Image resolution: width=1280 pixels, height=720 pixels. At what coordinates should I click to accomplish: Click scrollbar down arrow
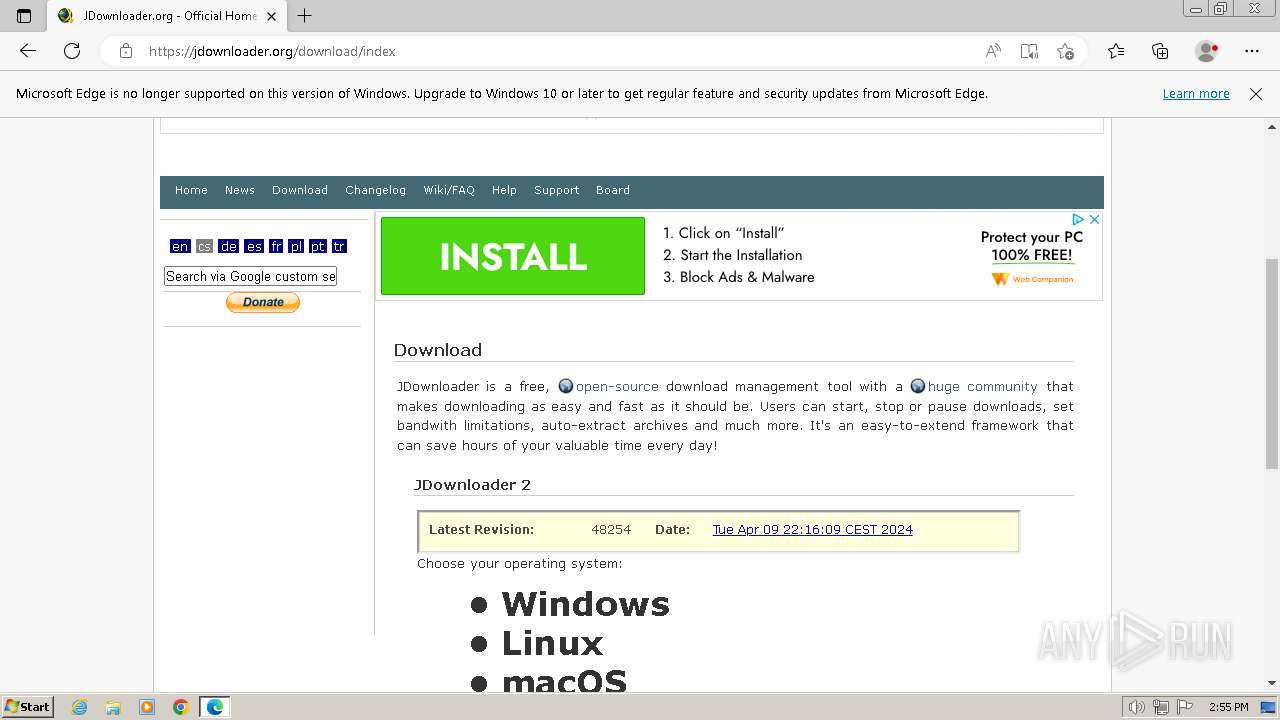(x=1272, y=683)
